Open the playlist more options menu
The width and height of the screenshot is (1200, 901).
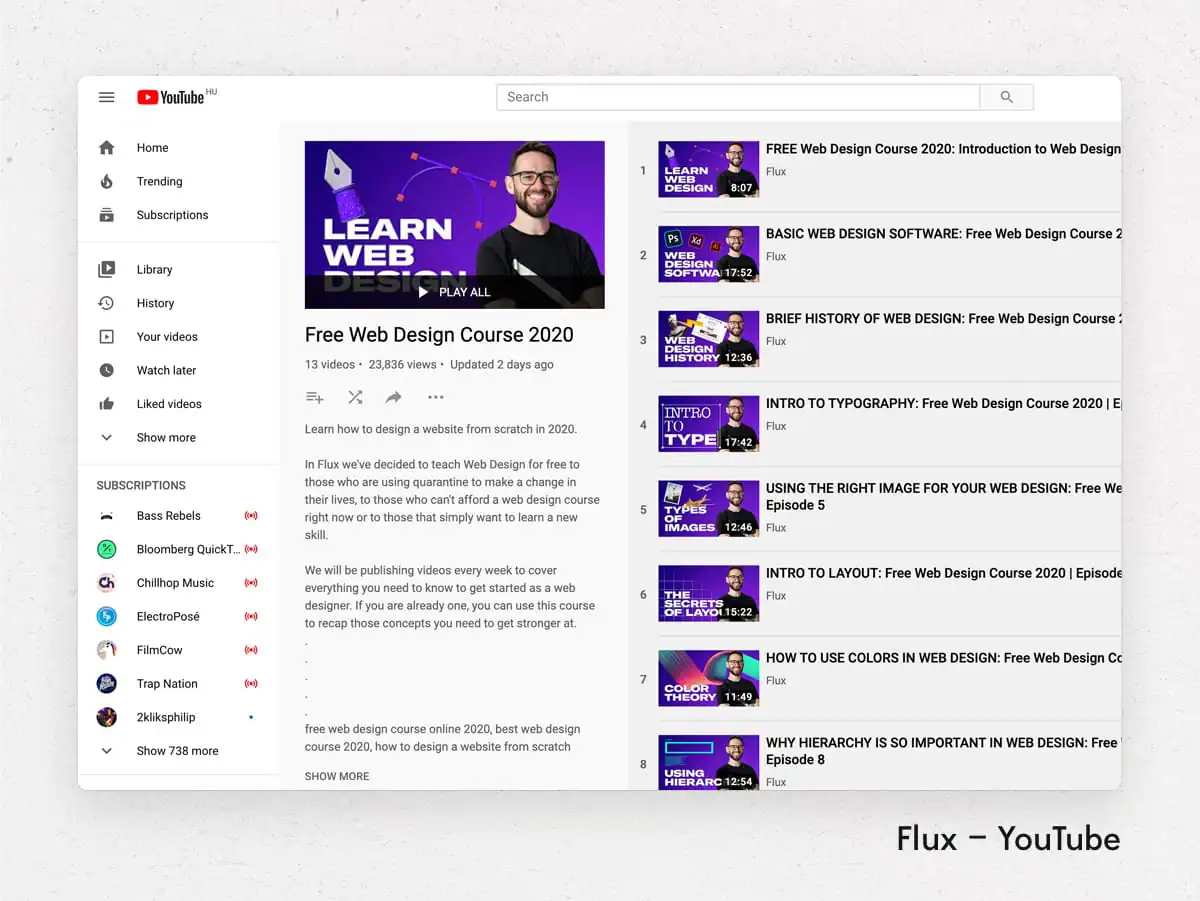tap(435, 397)
